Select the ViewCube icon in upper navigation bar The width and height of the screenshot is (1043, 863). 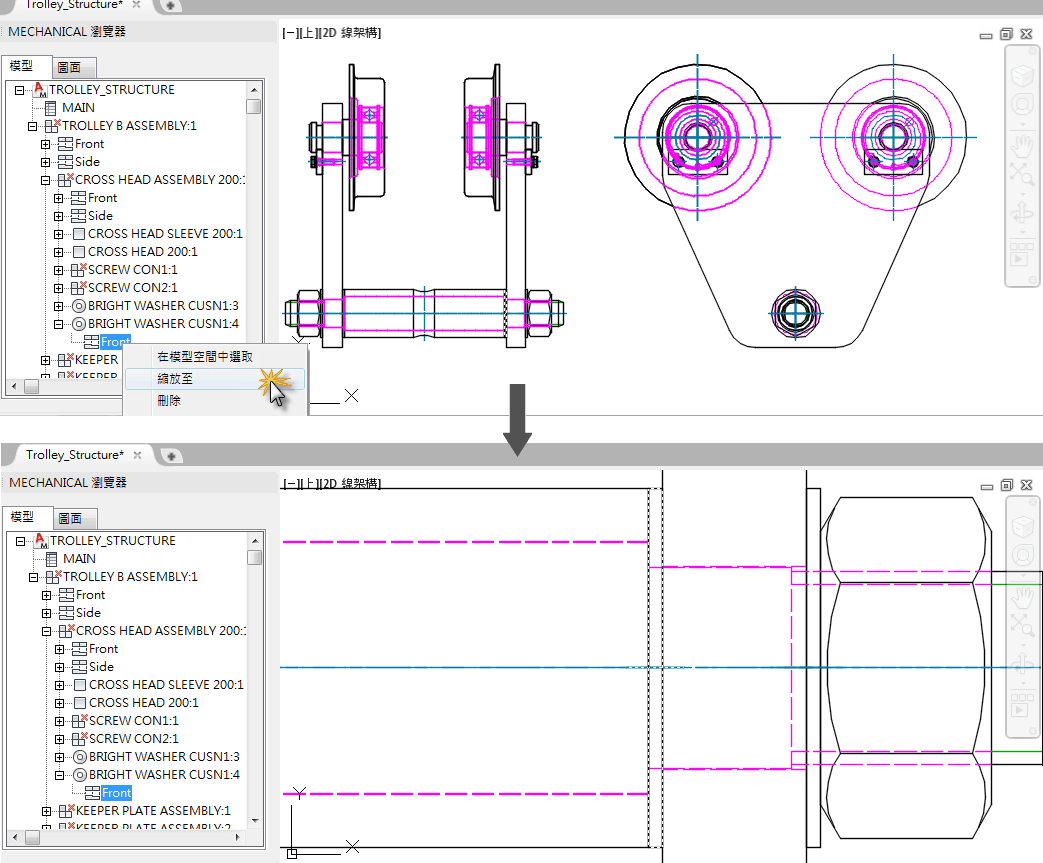click(1022, 75)
